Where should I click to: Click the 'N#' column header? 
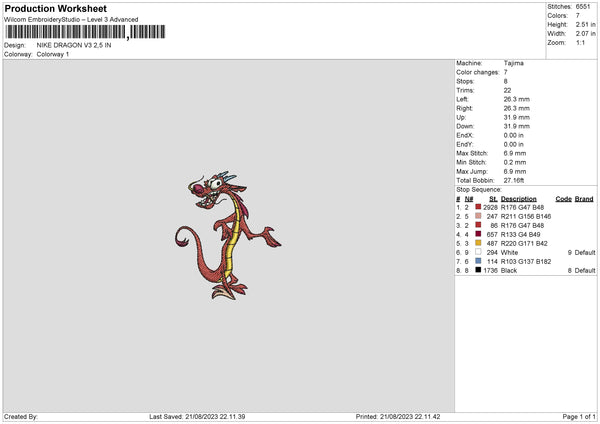(x=469, y=199)
